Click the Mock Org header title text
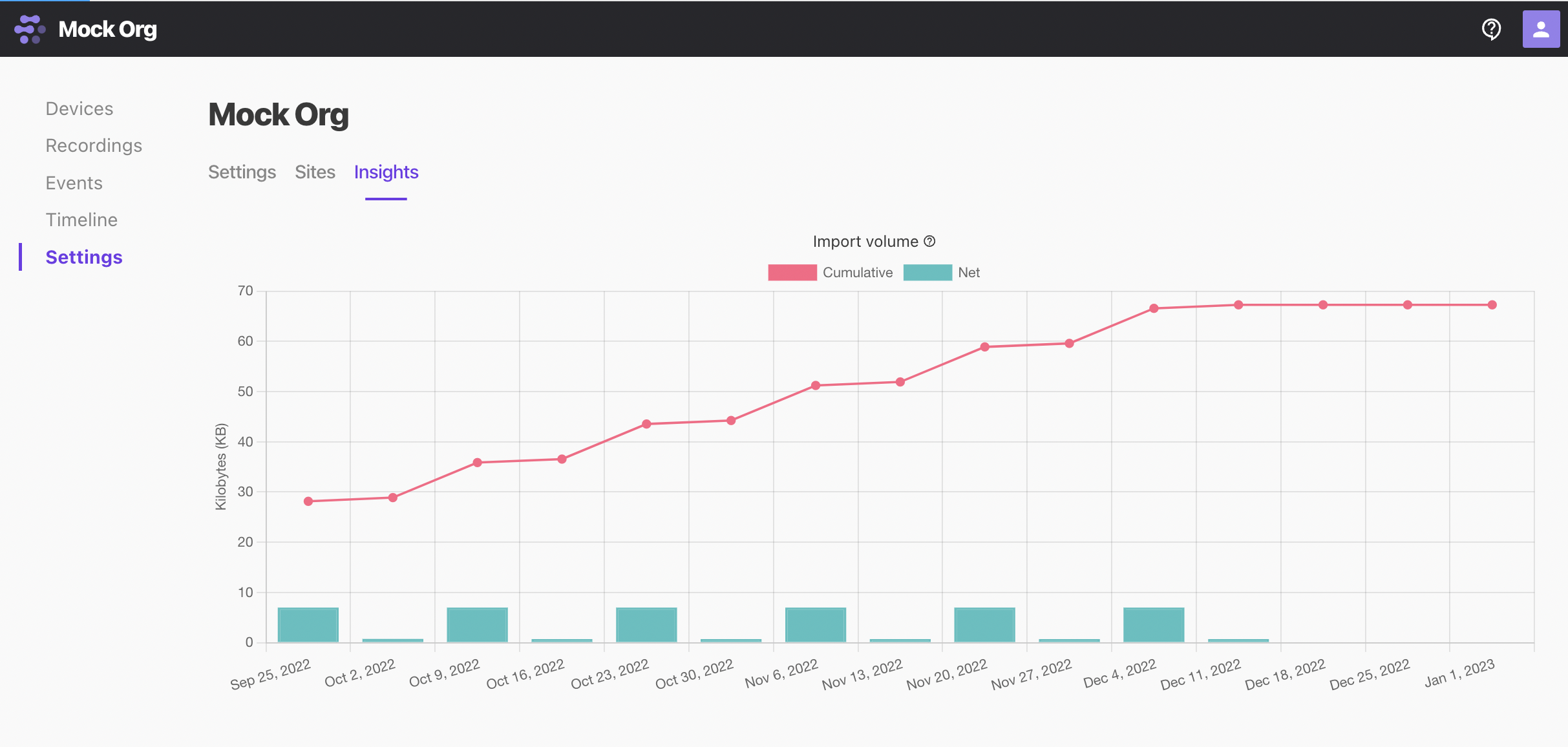Viewport: 1568px width, 747px height. (107, 29)
